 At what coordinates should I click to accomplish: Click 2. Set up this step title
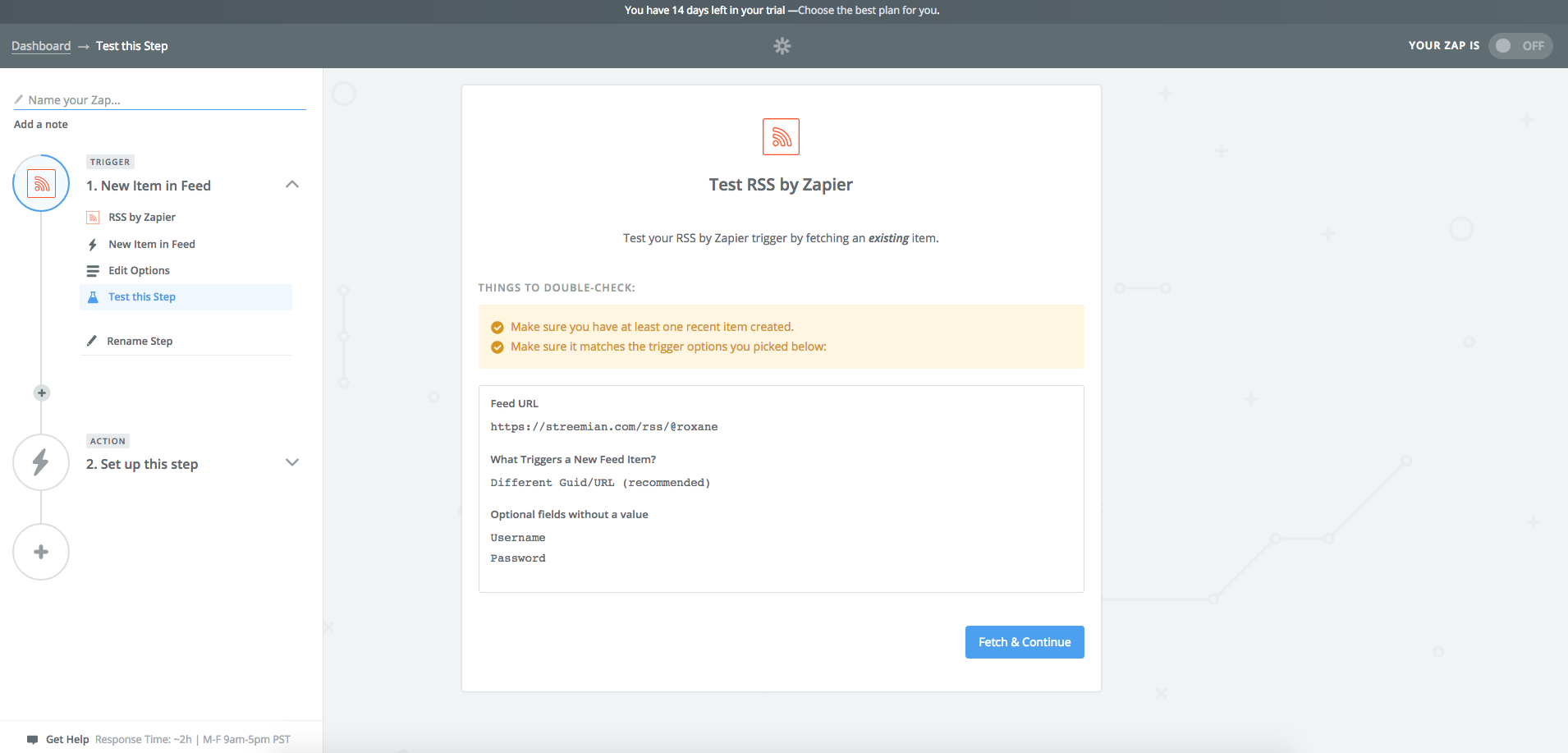(142, 464)
